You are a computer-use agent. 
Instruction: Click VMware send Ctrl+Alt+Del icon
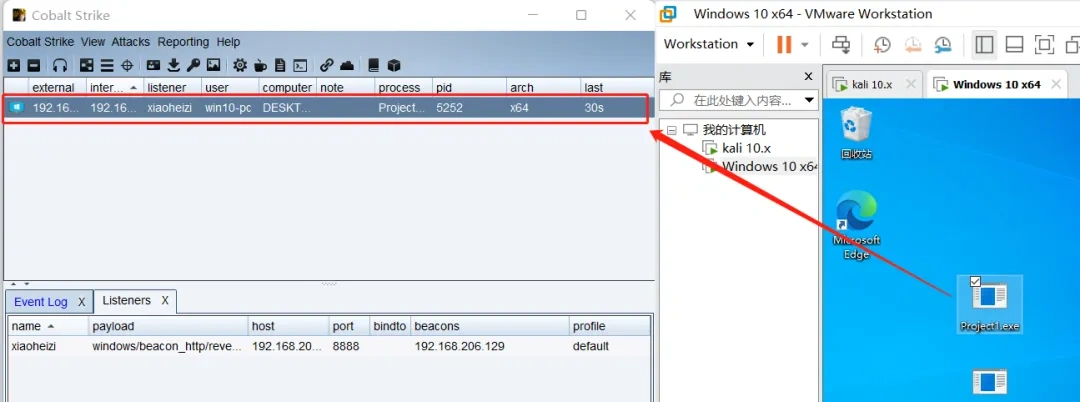(841, 44)
